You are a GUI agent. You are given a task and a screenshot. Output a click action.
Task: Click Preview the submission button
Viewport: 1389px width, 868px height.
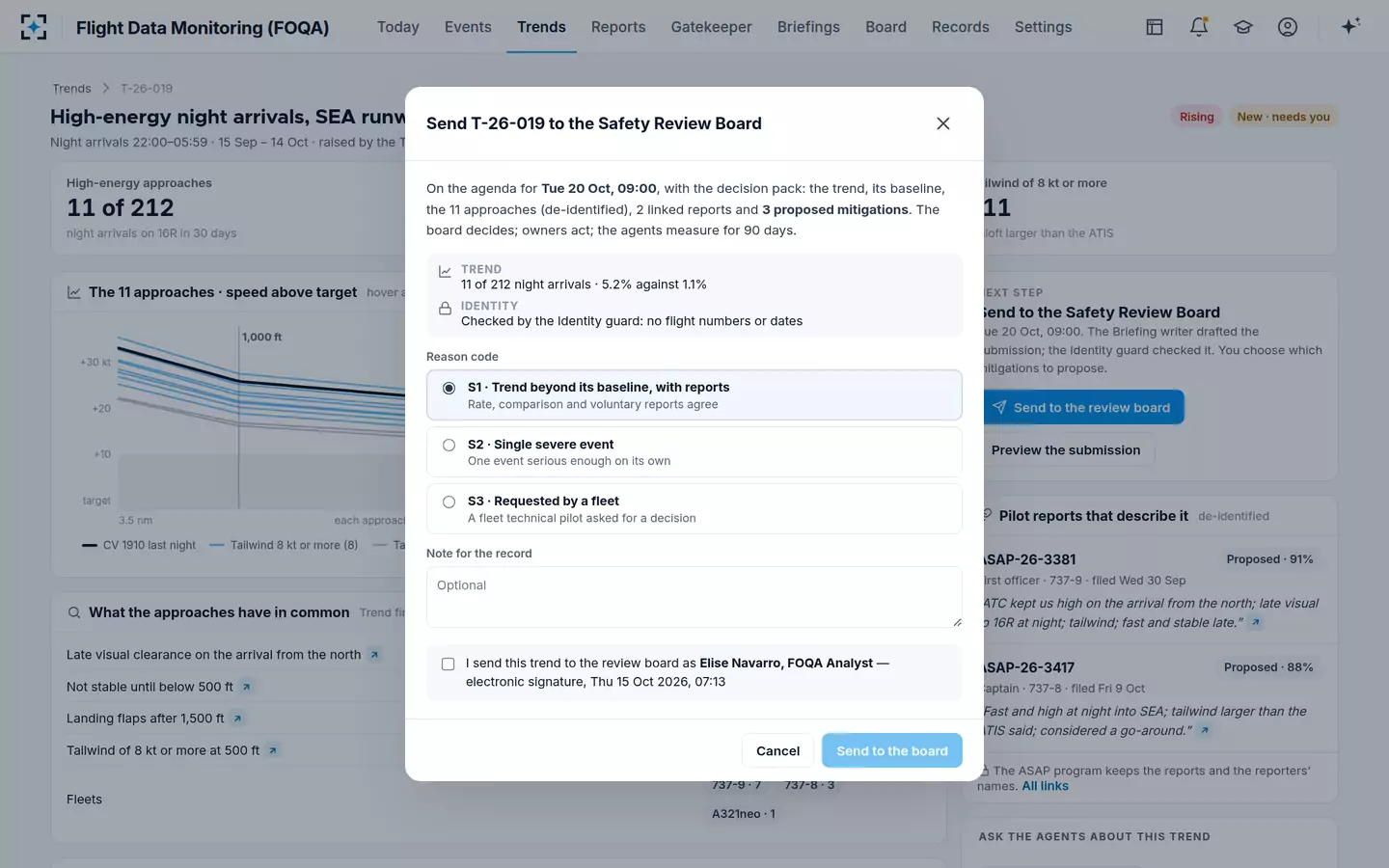[1066, 450]
